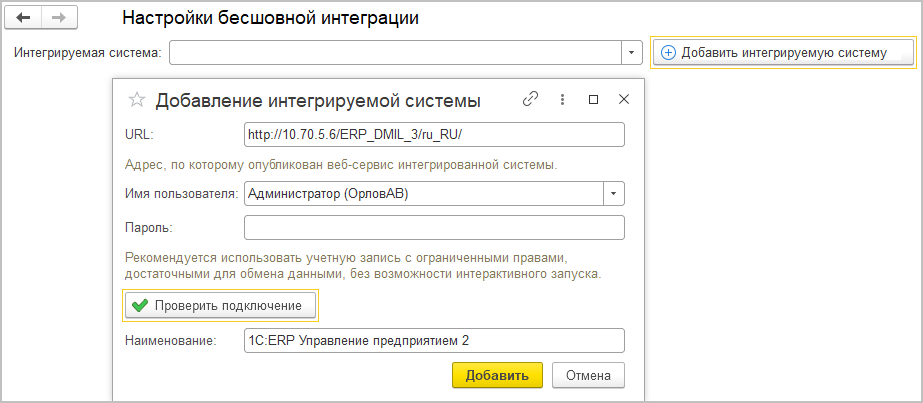
Task: Click the forward arrow navigation button
Action: [58, 19]
